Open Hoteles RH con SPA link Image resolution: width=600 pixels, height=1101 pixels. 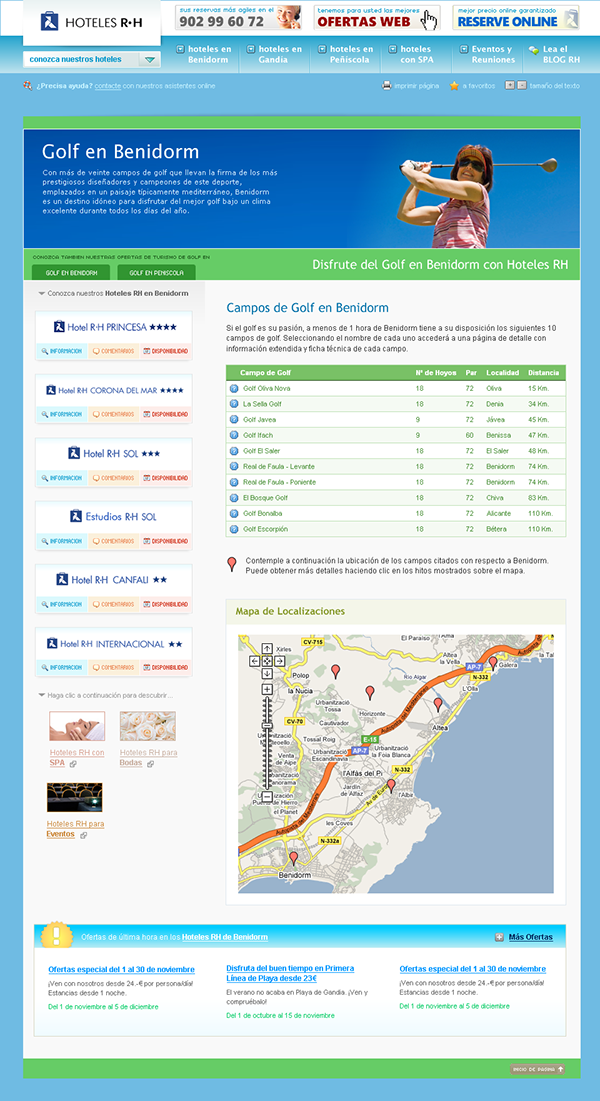[x=77, y=758]
